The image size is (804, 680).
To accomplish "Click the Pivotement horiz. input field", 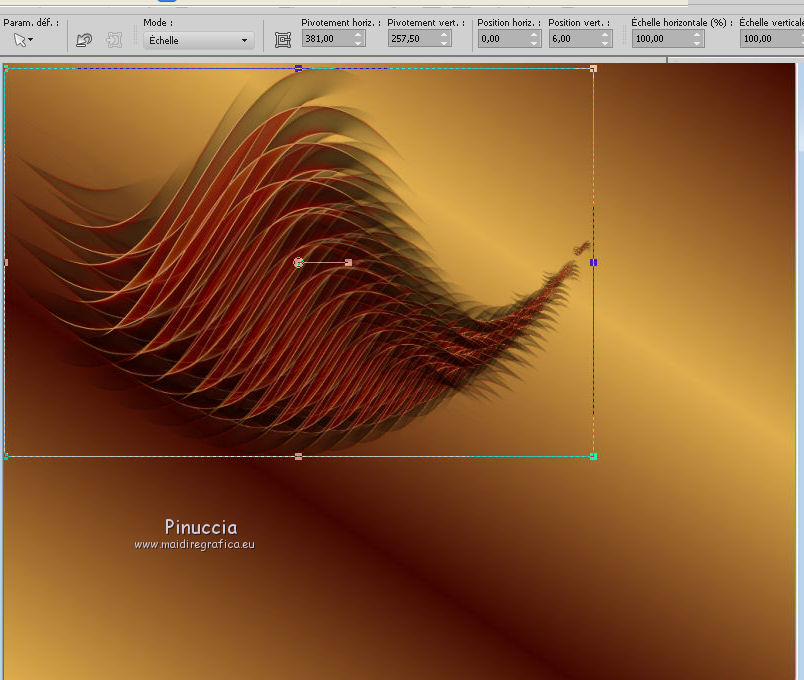I will pyautogui.click(x=325, y=39).
